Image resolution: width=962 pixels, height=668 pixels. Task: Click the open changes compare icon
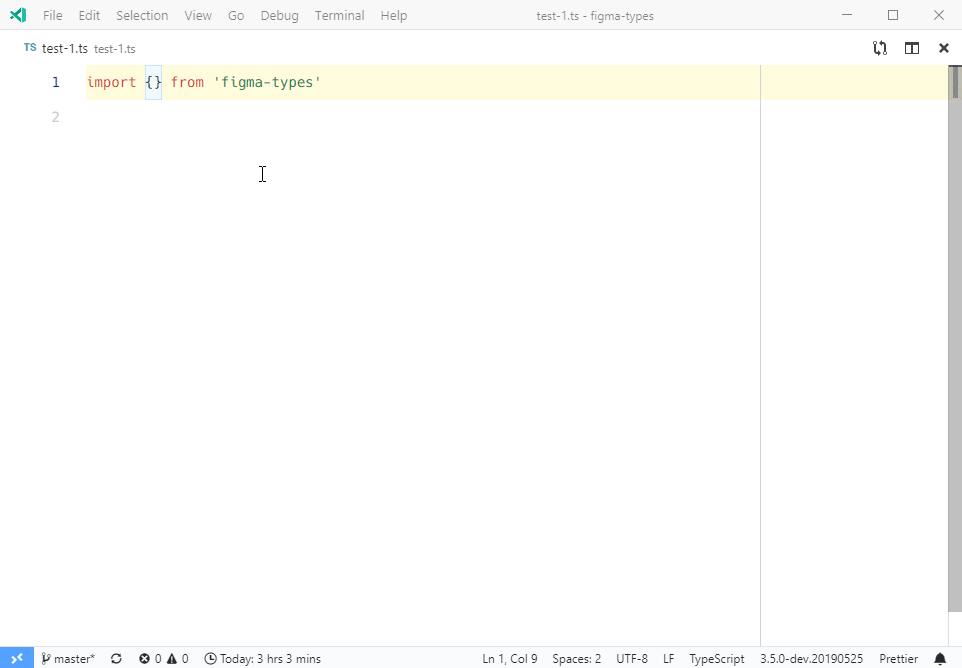[x=880, y=48]
